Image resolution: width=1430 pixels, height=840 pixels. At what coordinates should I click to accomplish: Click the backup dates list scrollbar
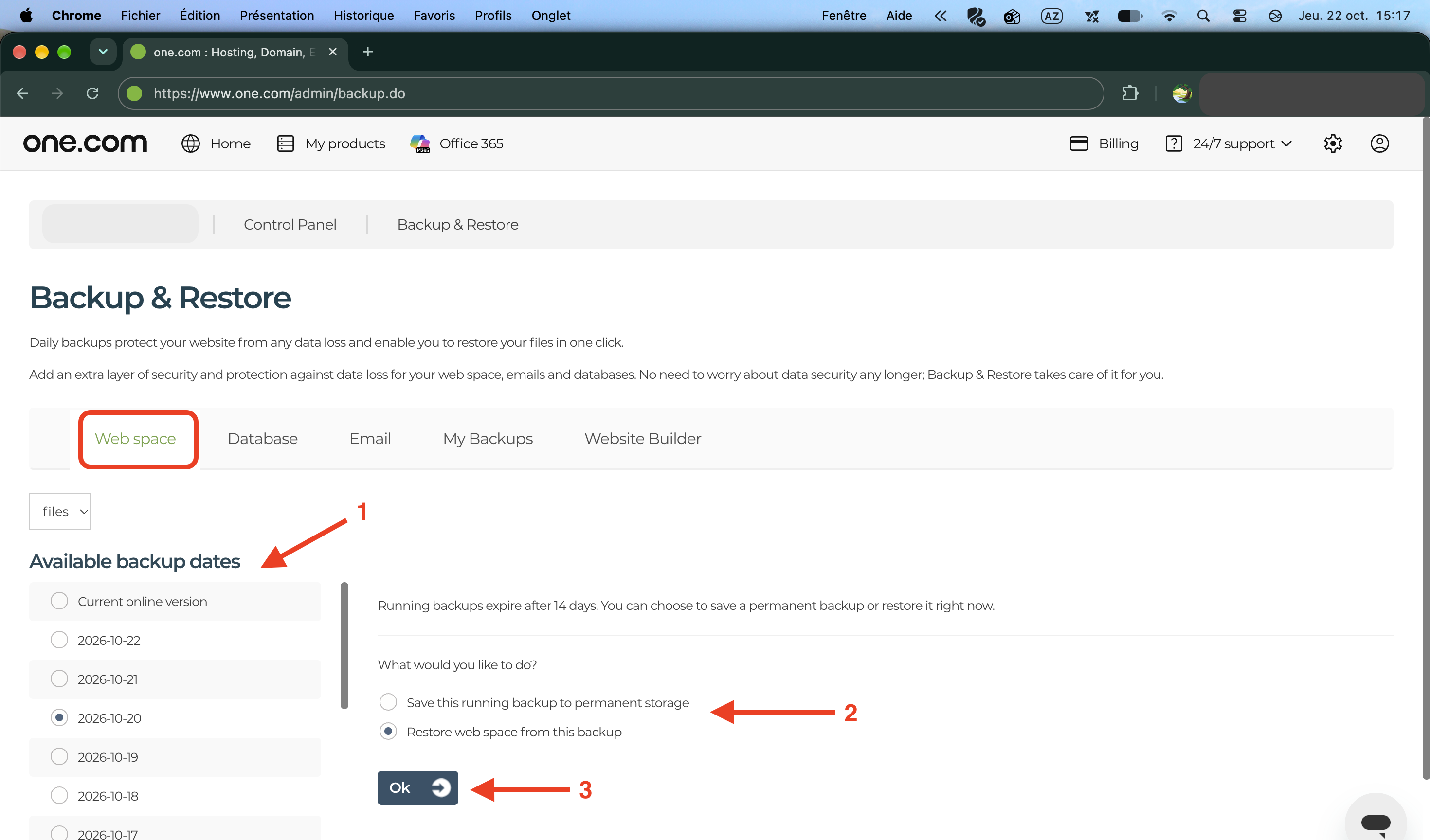click(x=344, y=645)
